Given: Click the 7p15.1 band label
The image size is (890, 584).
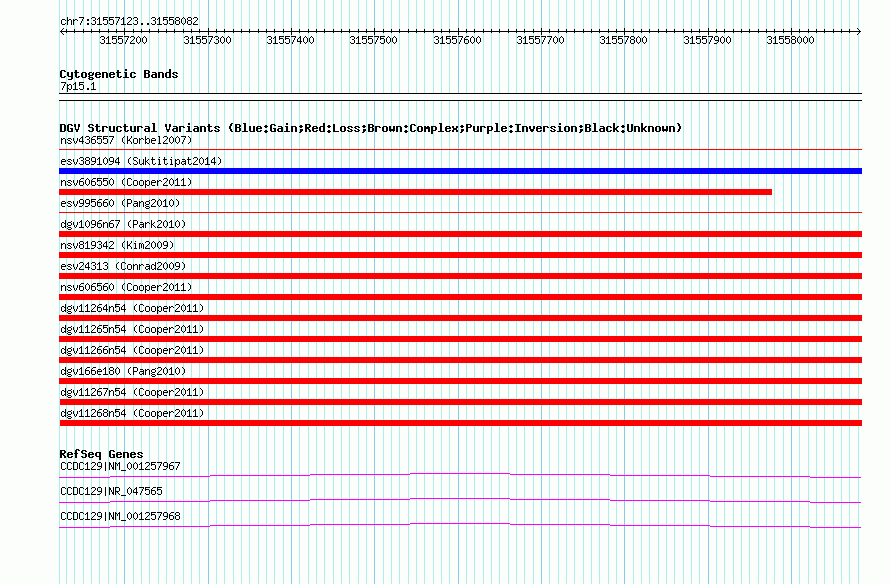Looking at the screenshot, I should pos(78,86).
